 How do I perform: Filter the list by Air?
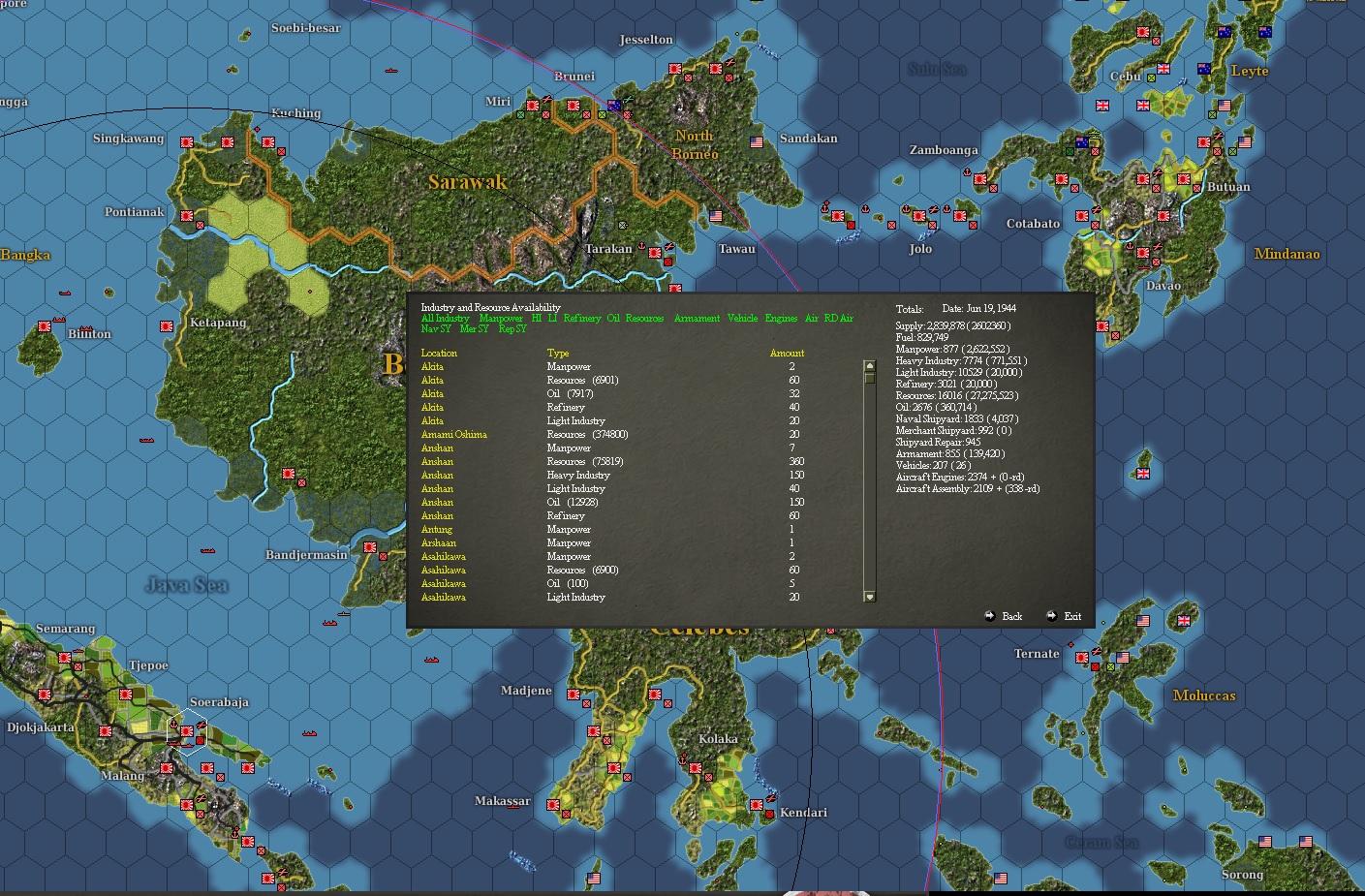(x=812, y=318)
